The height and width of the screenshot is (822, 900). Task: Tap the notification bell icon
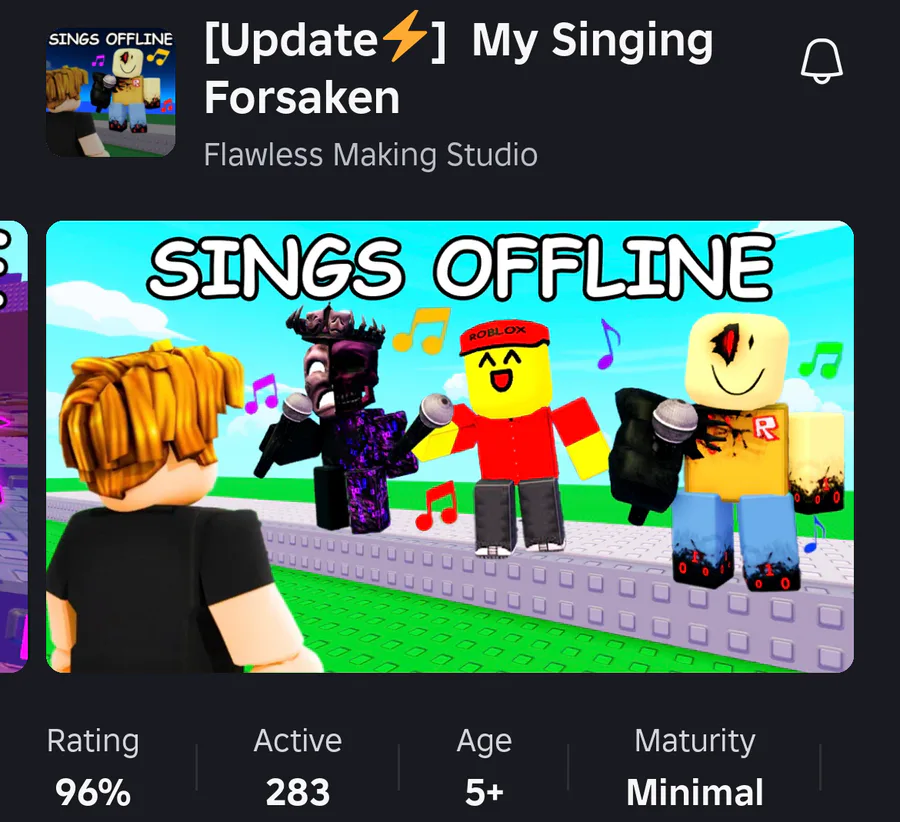tap(822, 61)
